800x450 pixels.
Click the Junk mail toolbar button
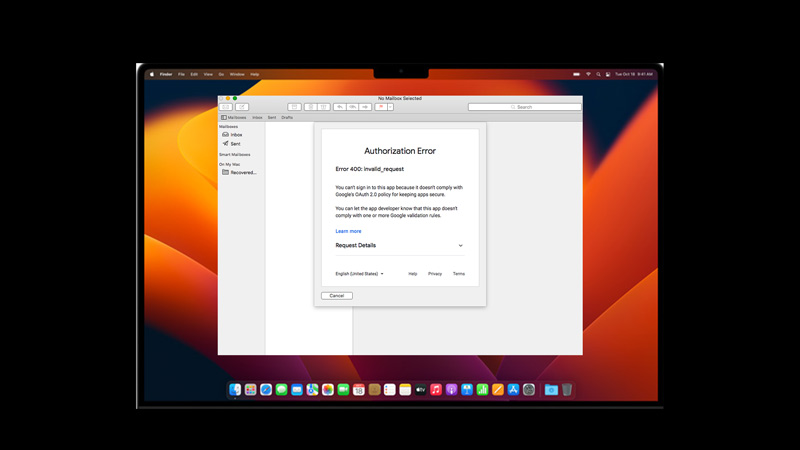pyautogui.click(x=323, y=107)
